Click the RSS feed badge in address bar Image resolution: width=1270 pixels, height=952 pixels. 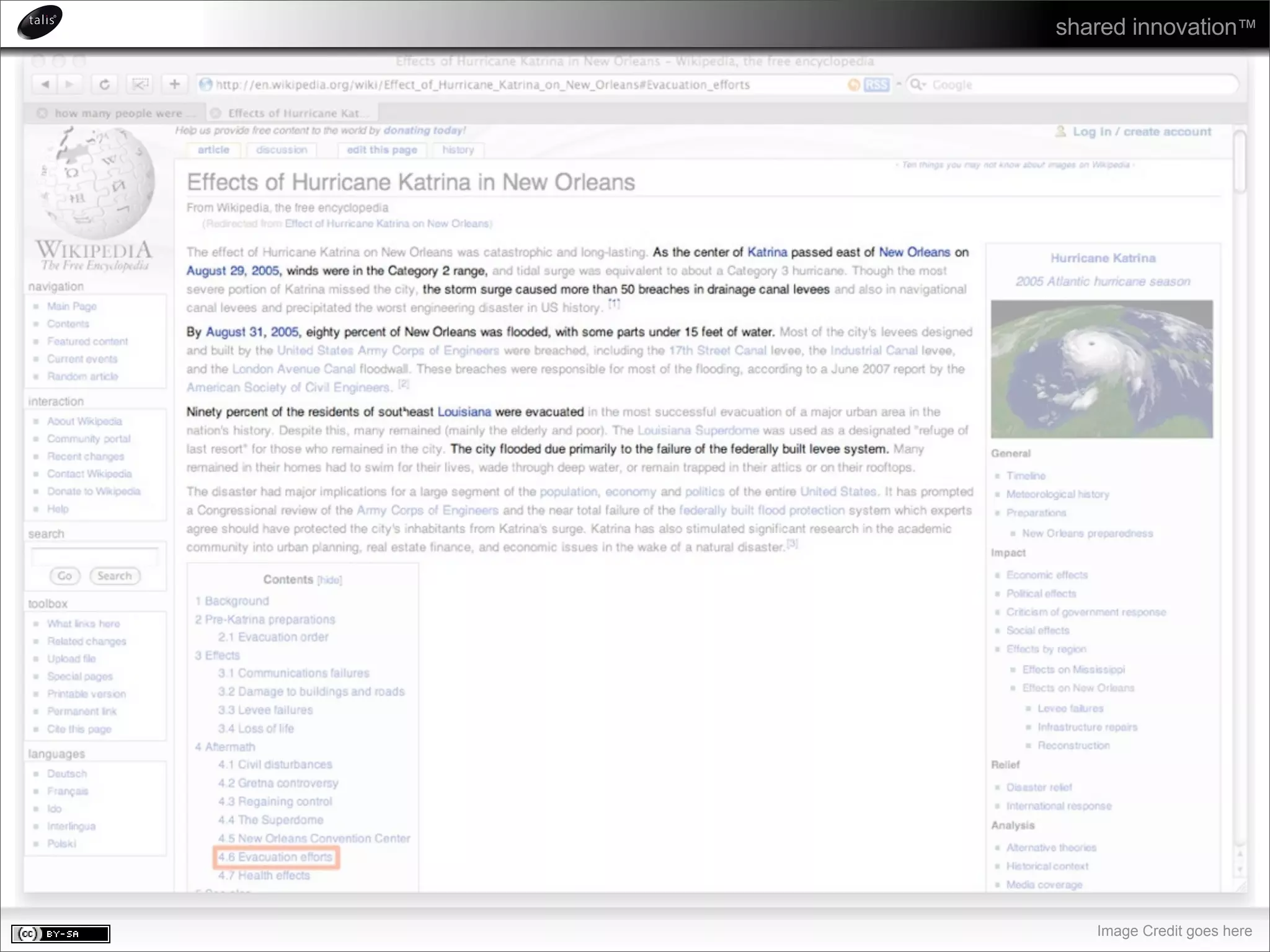876,85
